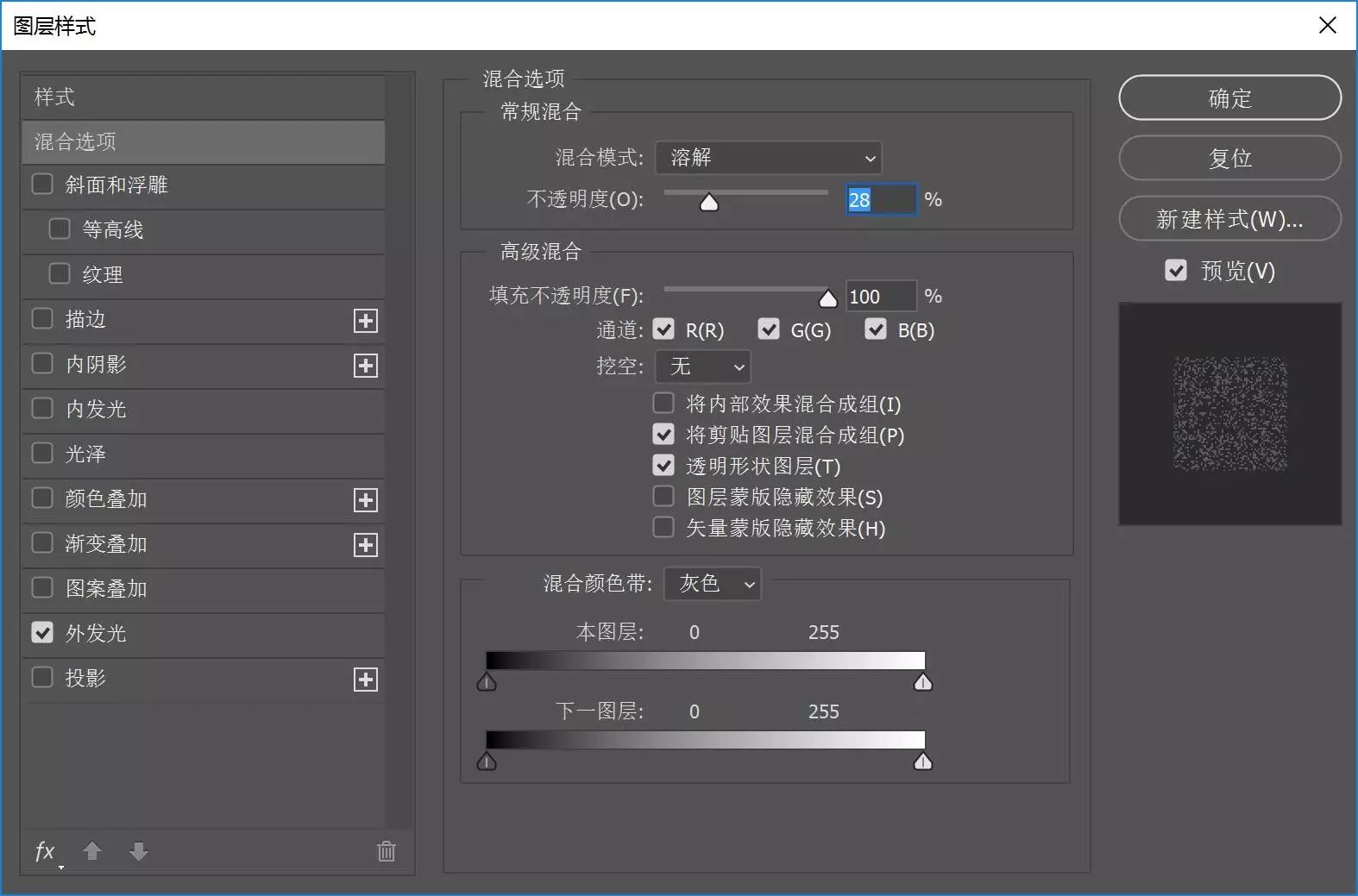Enable the 投影 checkbox
Viewport: 1358px width, 896px height.
(x=42, y=677)
